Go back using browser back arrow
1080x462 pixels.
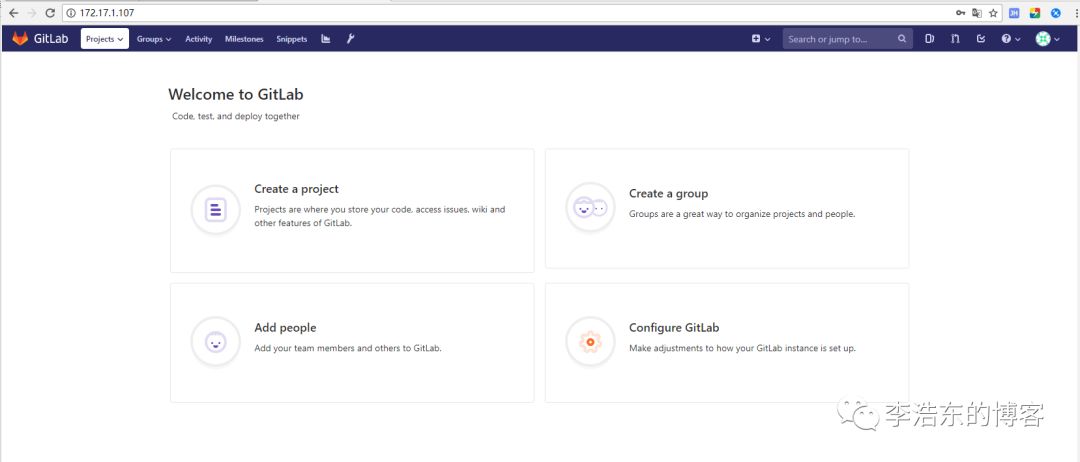13,13
